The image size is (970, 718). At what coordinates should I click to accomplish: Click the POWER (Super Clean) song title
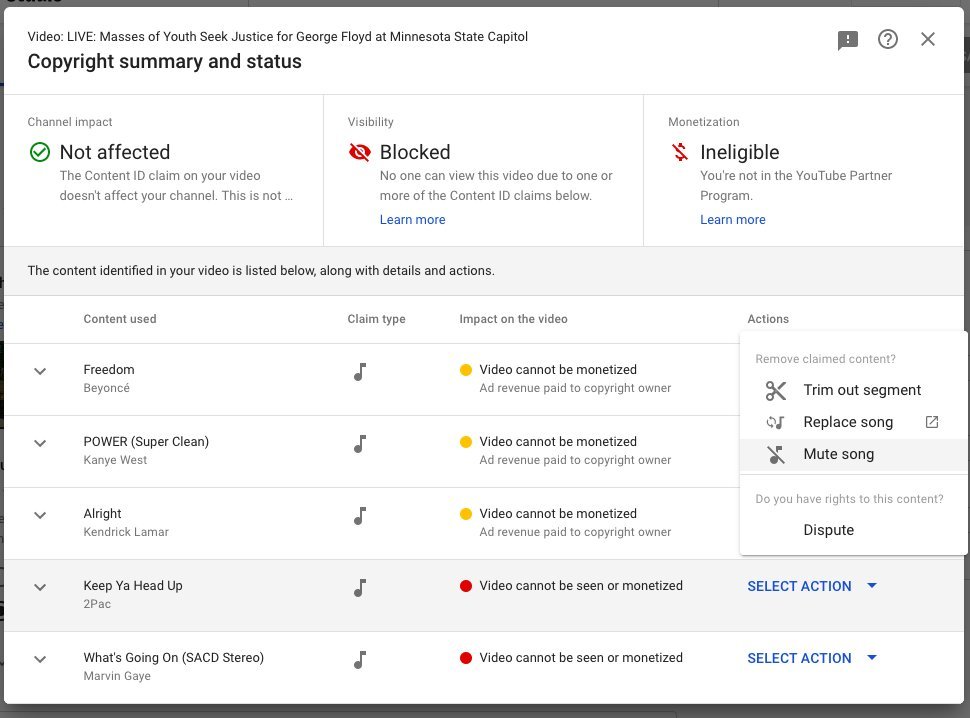point(146,442)
